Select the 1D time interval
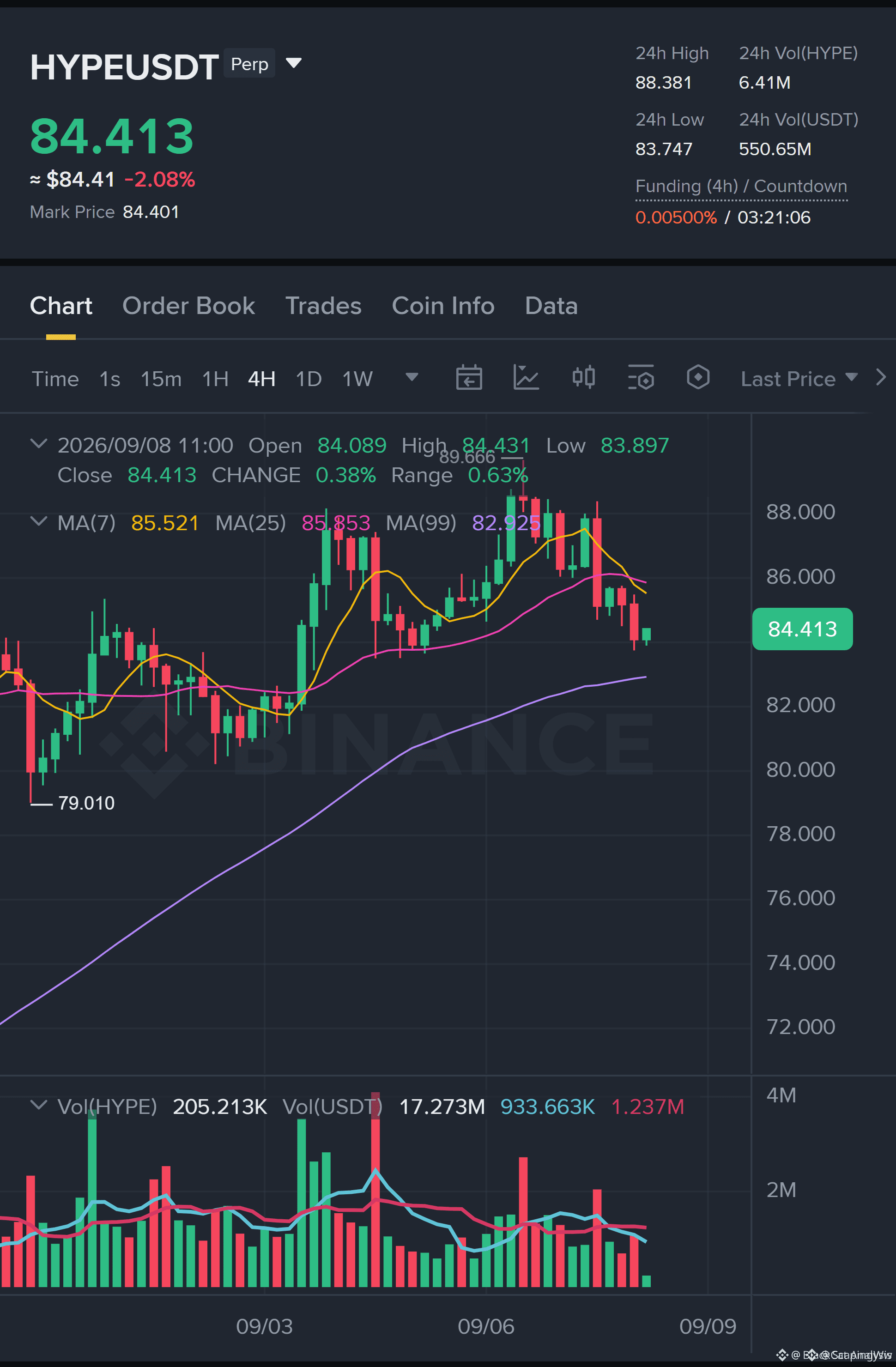 tap(309, 379)
